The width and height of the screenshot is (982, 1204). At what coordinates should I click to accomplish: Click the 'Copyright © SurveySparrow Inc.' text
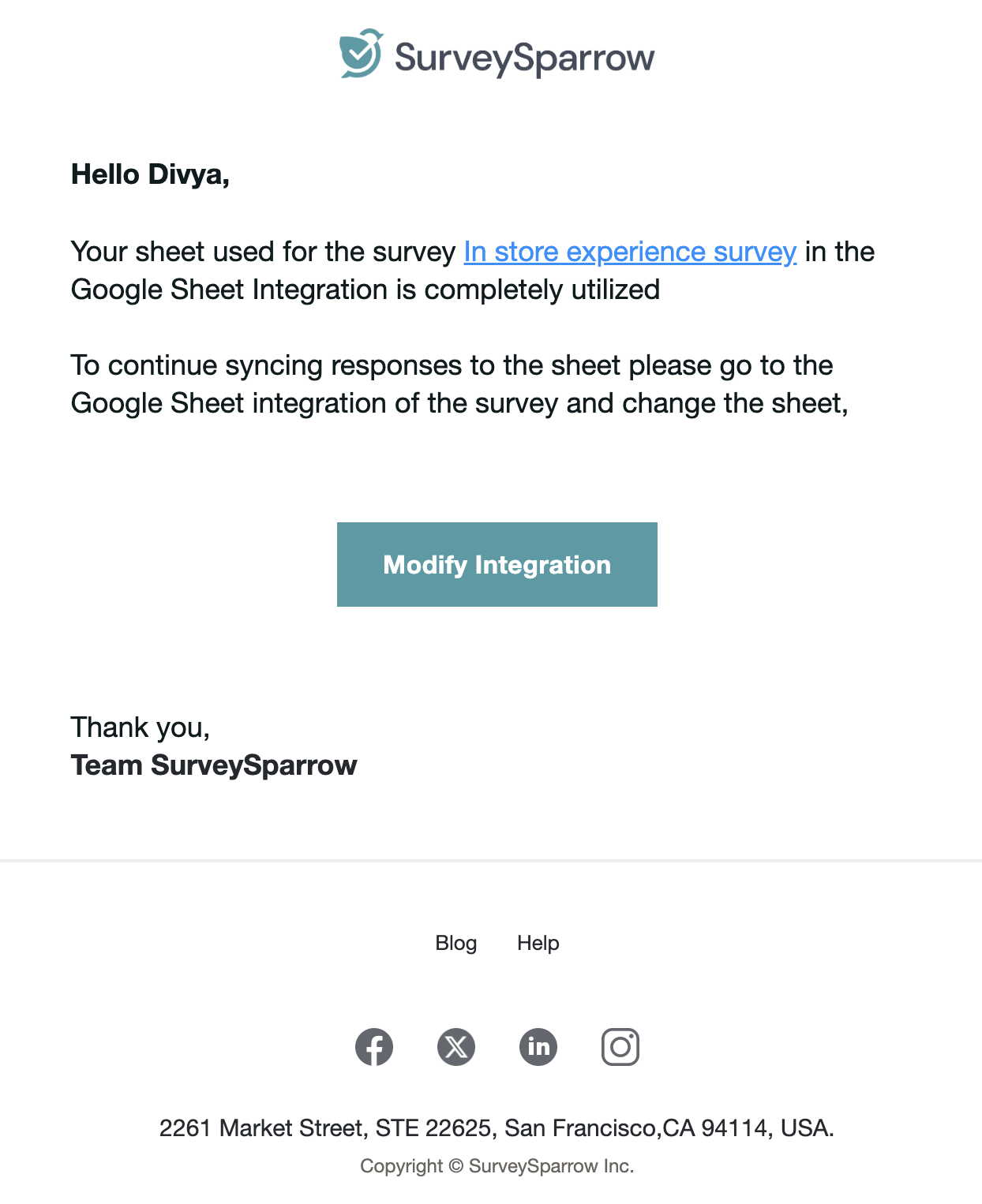point(497,1166)
